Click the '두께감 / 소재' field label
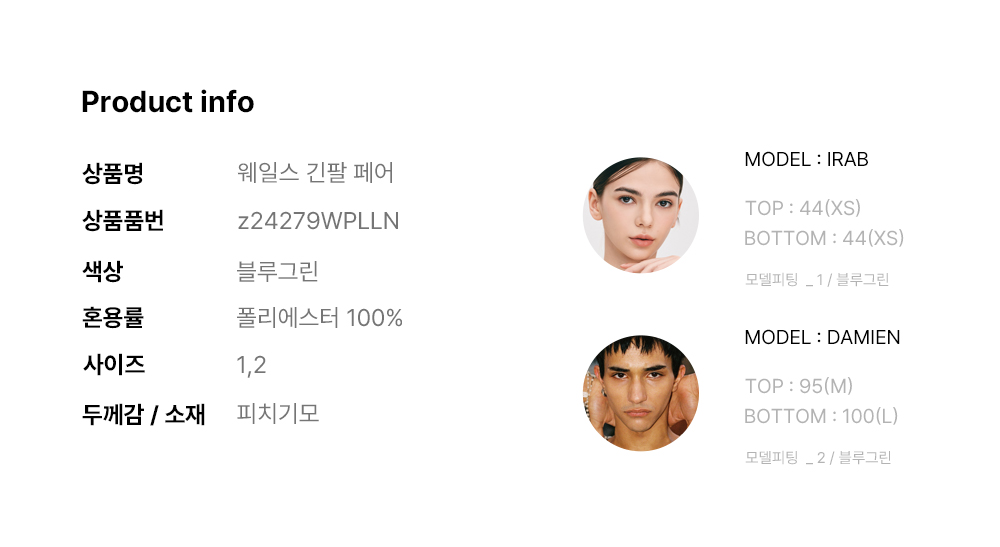 pos(143,414)
